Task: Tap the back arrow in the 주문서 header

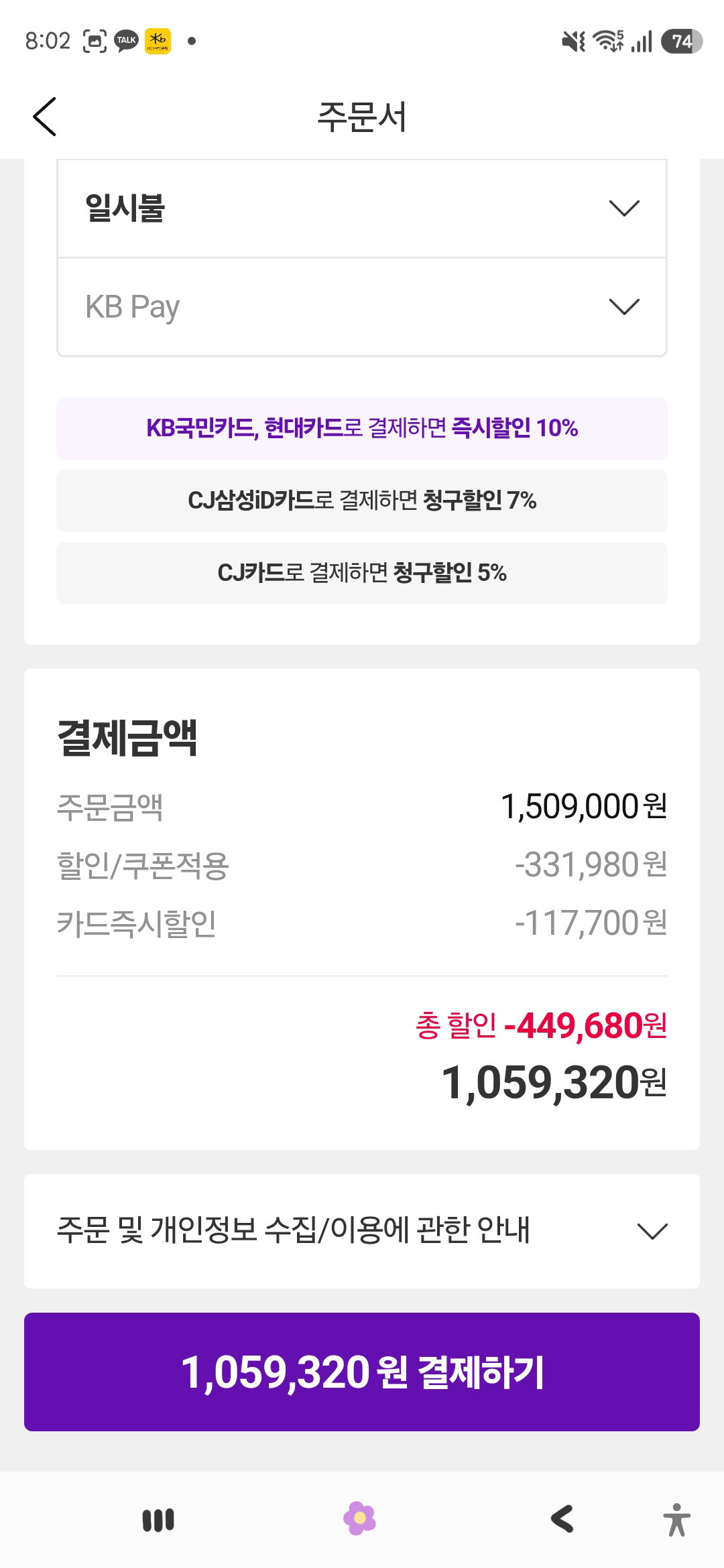Action: click(x=44, y=117)
